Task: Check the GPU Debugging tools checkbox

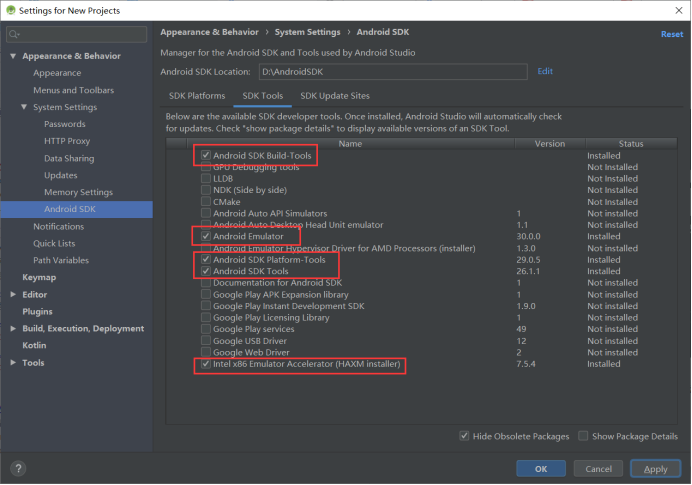Action: tap(206, 167)
